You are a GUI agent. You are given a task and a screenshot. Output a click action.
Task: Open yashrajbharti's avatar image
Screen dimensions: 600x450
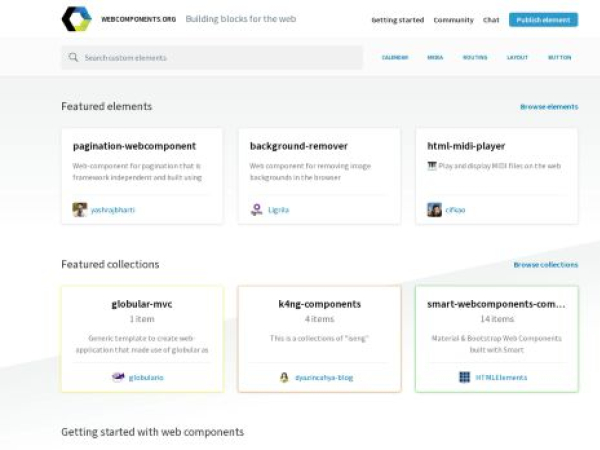point(80,210)
